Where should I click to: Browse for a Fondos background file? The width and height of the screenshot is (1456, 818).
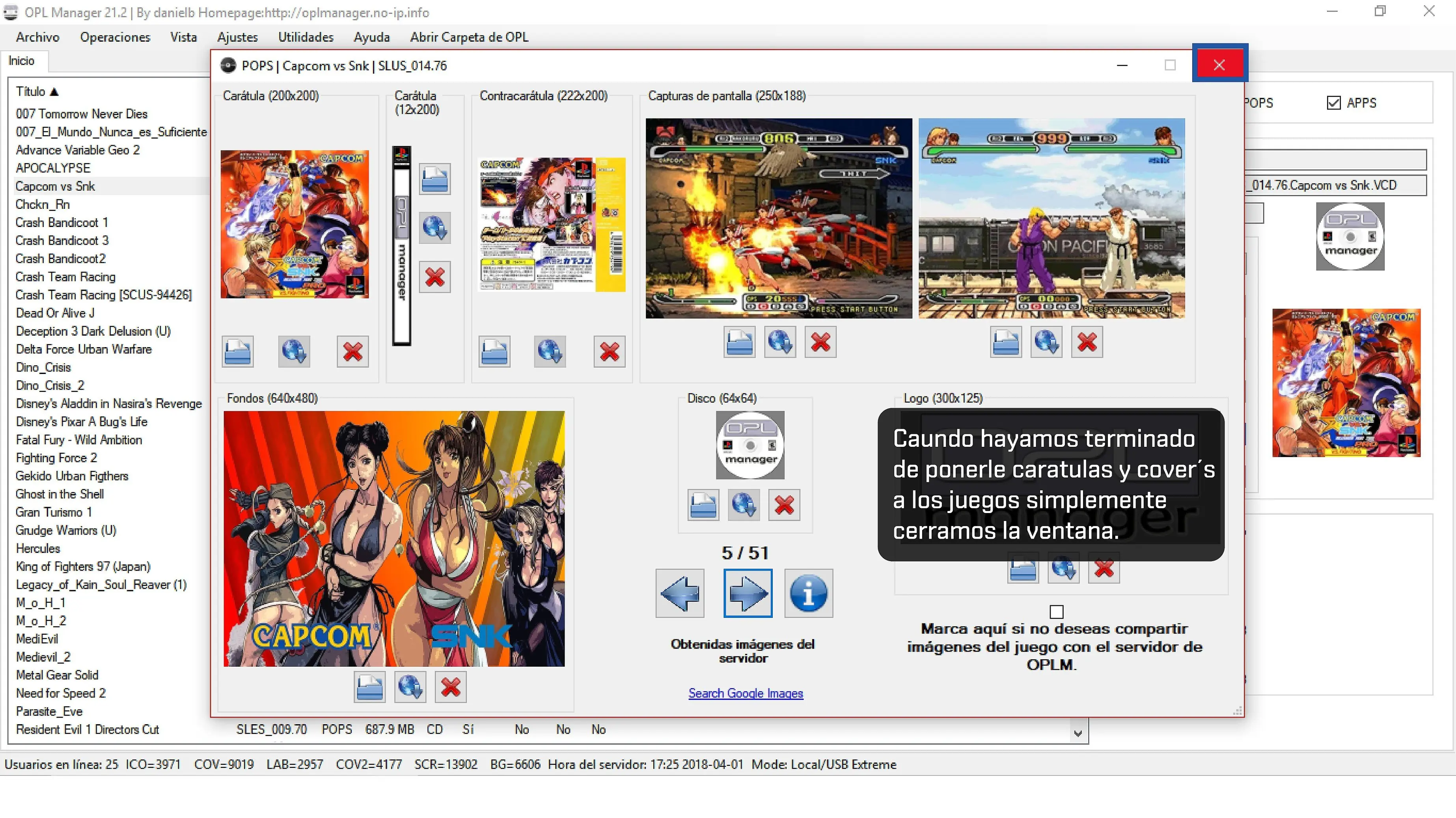pyautogui.click(x=370, y=687)
